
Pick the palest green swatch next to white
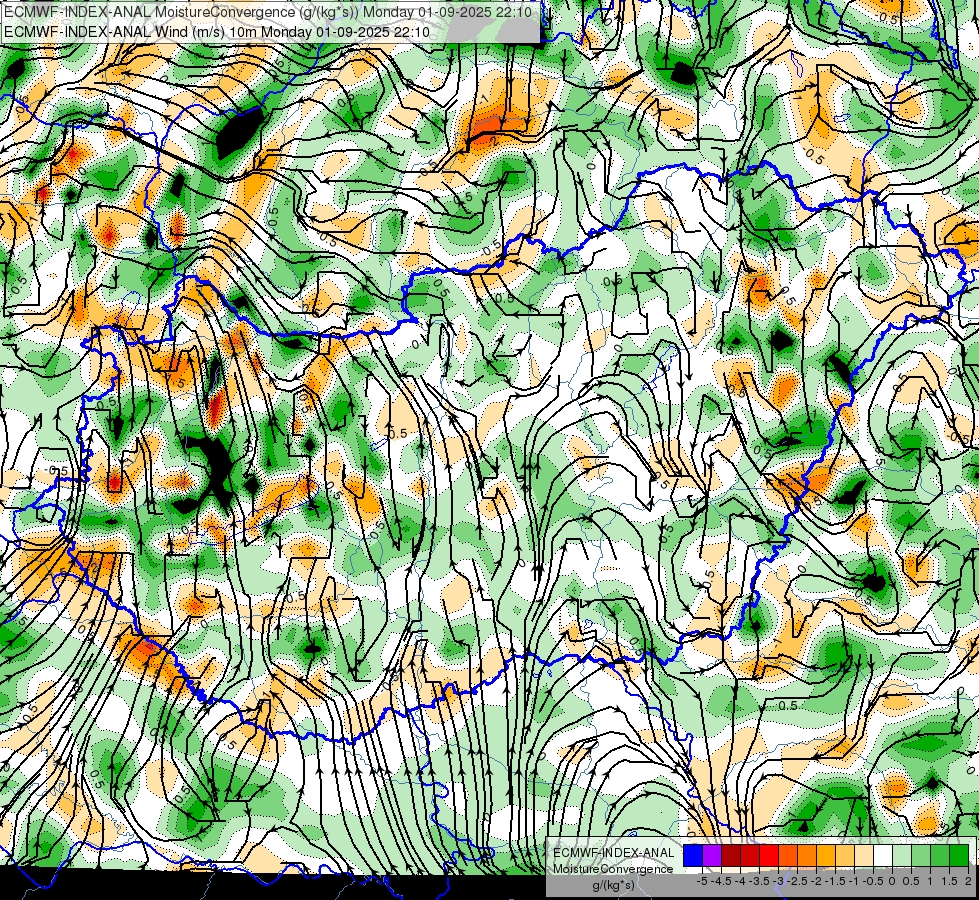click(x=902, y=856)
